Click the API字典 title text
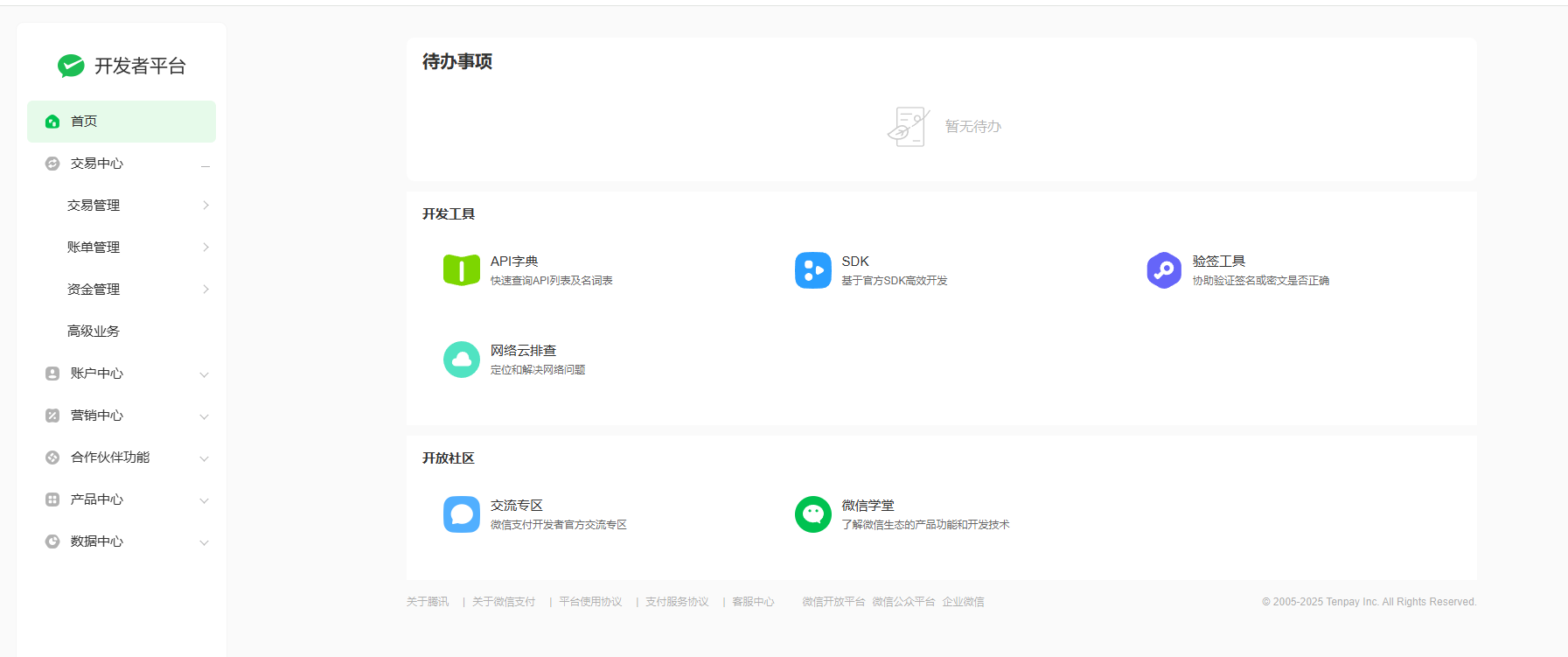 tap(514, 262)
